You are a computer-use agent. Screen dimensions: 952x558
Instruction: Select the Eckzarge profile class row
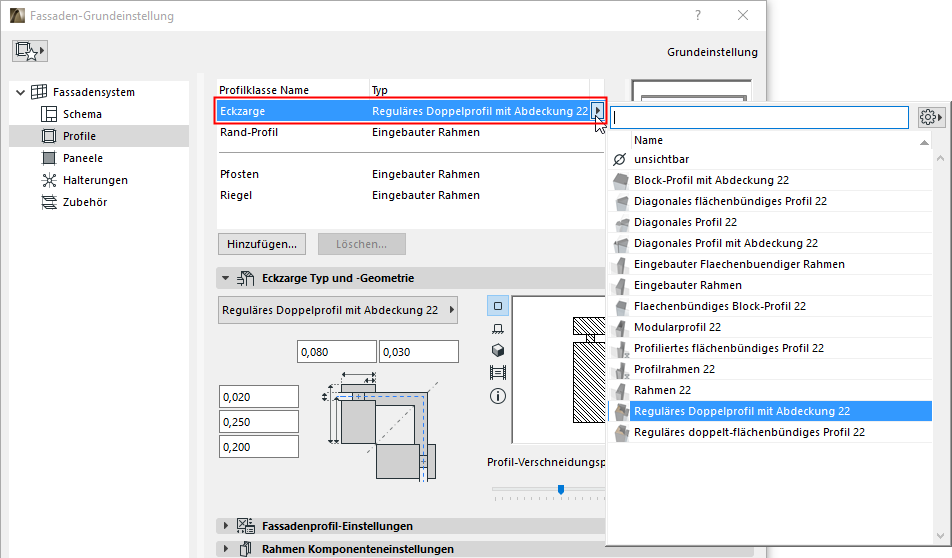click(x=410, y=111)
